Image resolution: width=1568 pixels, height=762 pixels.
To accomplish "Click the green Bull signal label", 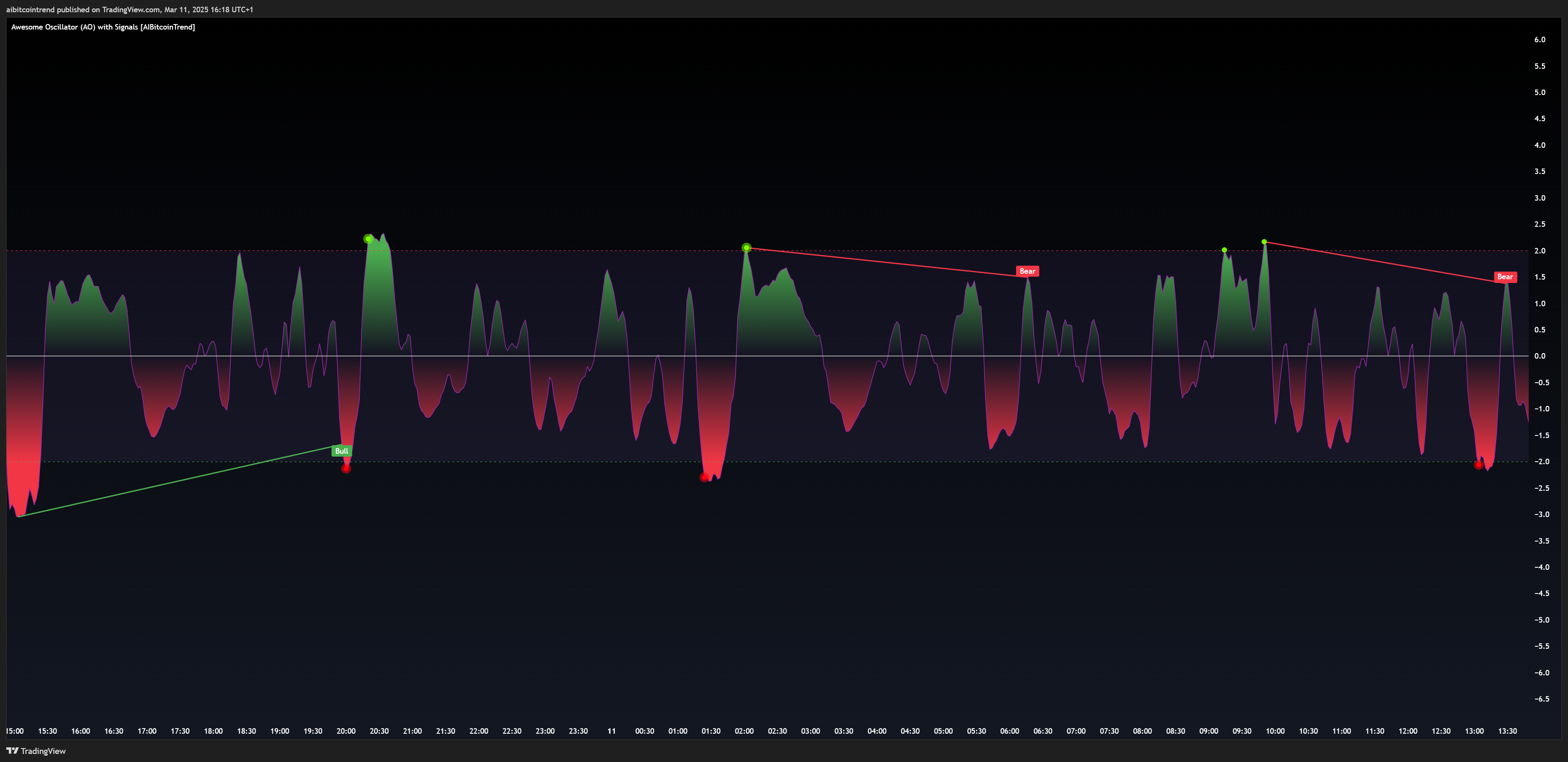I will (342, 451).
